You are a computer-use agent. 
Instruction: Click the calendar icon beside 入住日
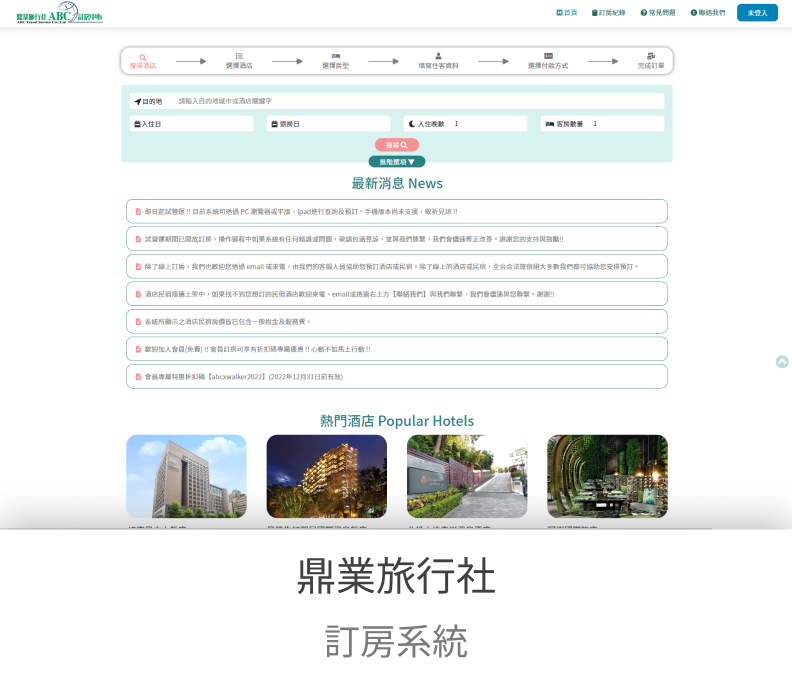tap(137, 124)
